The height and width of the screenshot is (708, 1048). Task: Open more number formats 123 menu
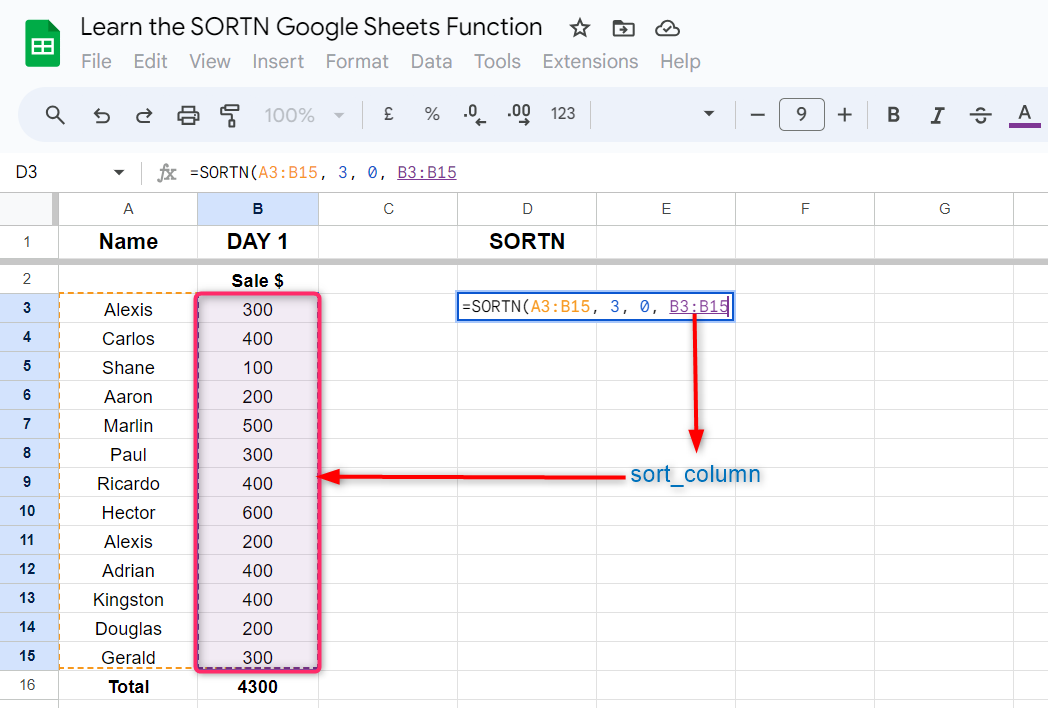[x=563, y=114]
